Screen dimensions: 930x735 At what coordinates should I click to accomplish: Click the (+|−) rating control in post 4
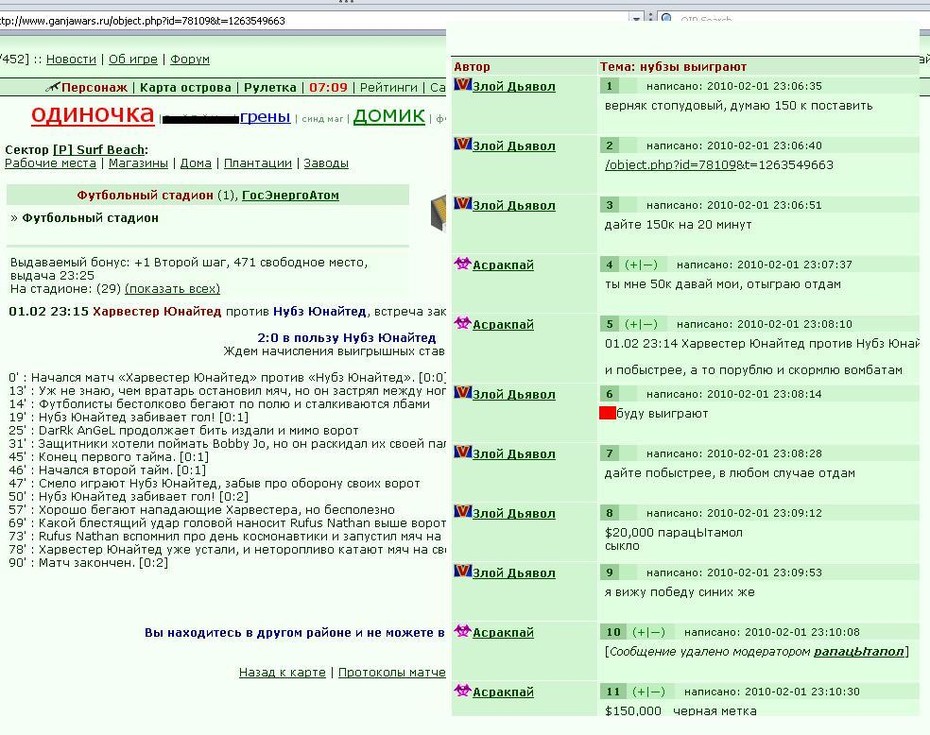point(641,265)
